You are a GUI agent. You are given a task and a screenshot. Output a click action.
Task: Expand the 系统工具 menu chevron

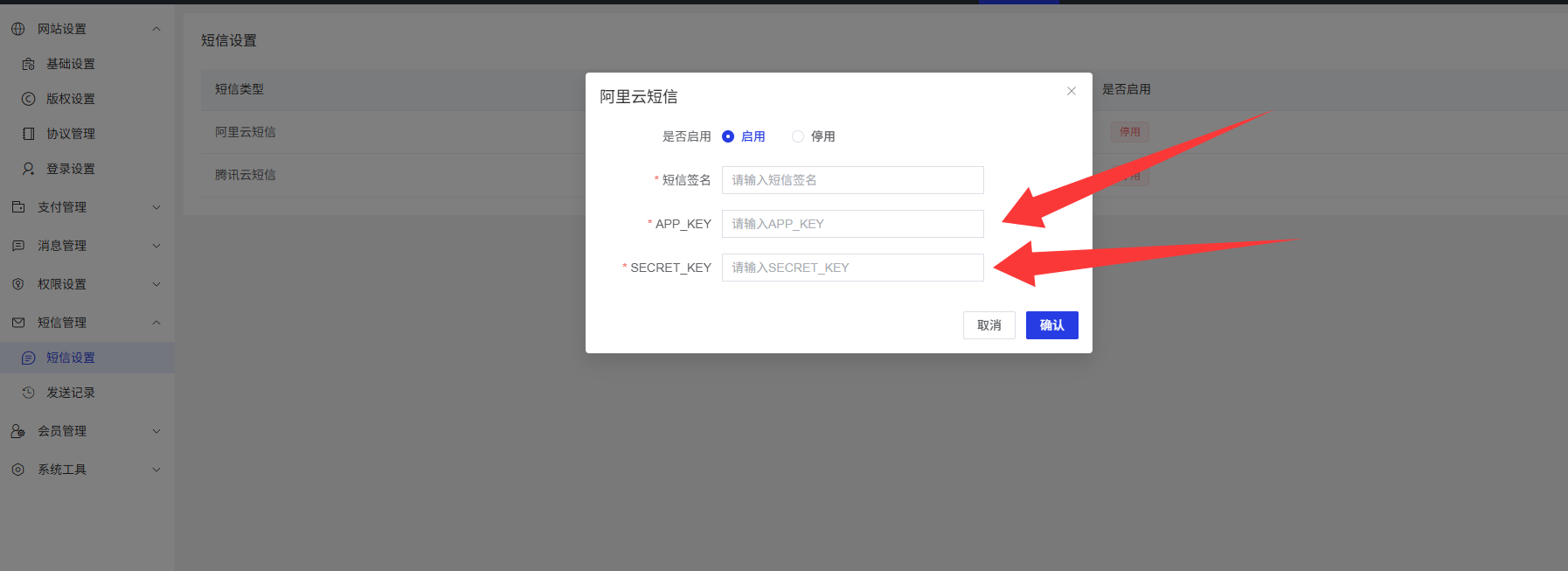pyautogui.click(x=156, y=470)
